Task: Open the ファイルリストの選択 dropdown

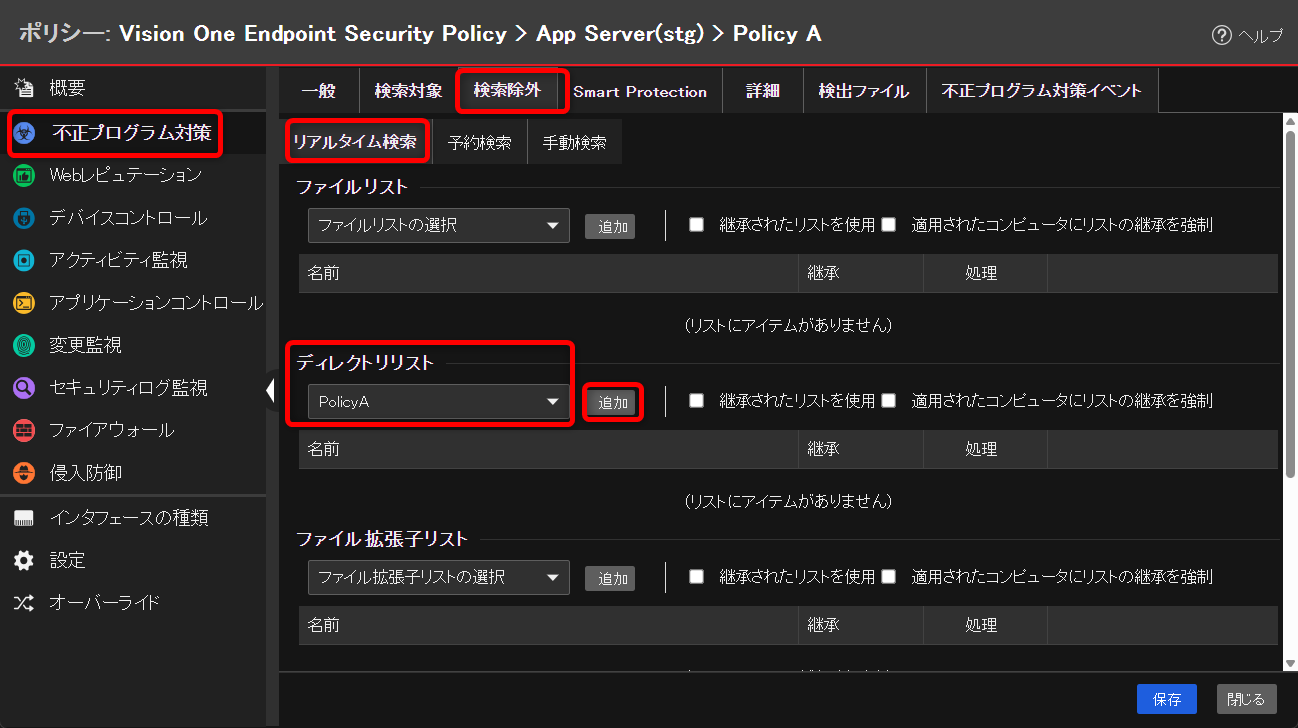Action: 439,226
